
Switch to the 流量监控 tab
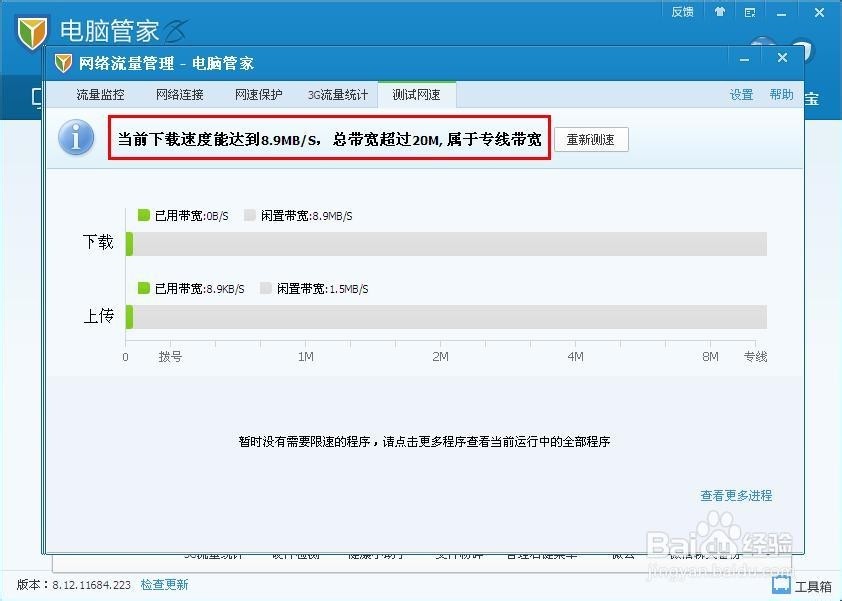pos(103,93)
